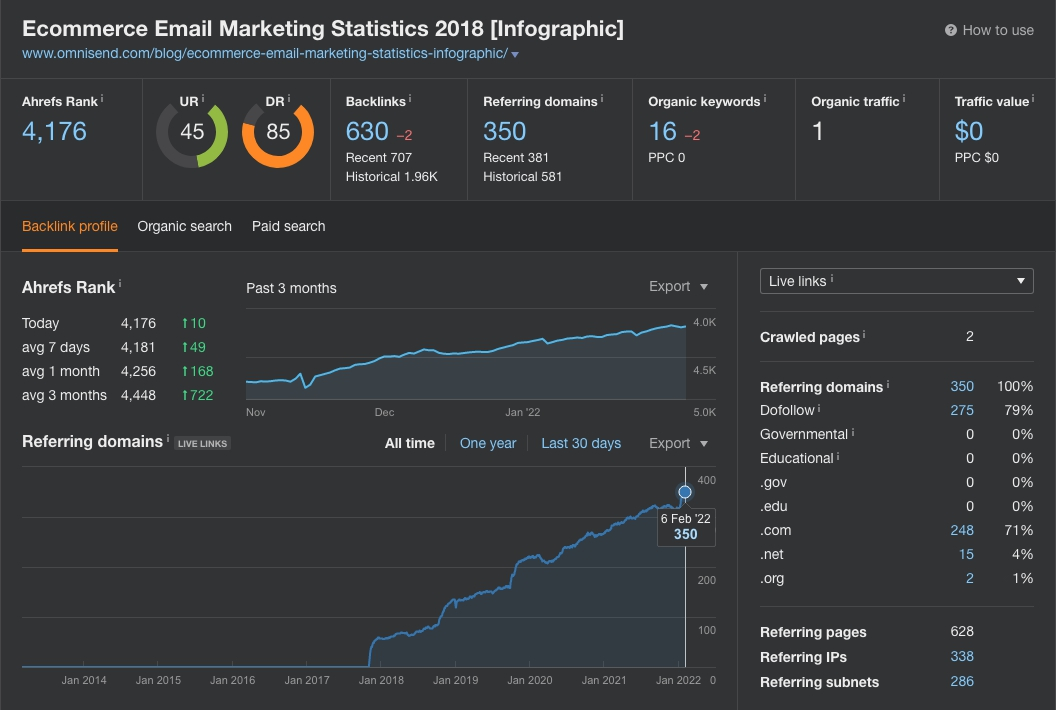Click the UR gauge info icon
This screenshot has width=1056, height=710.
[203, 99]
